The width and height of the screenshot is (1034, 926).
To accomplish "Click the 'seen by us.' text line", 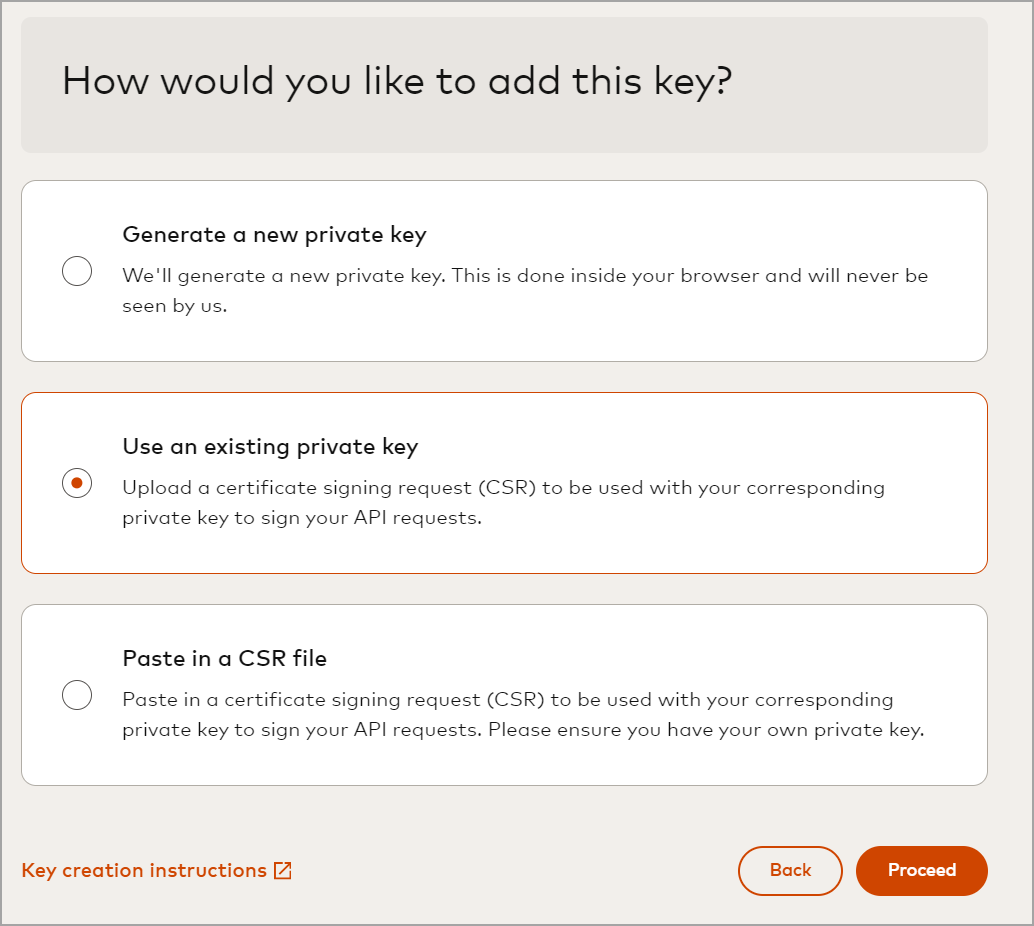I will click(175, 306).
